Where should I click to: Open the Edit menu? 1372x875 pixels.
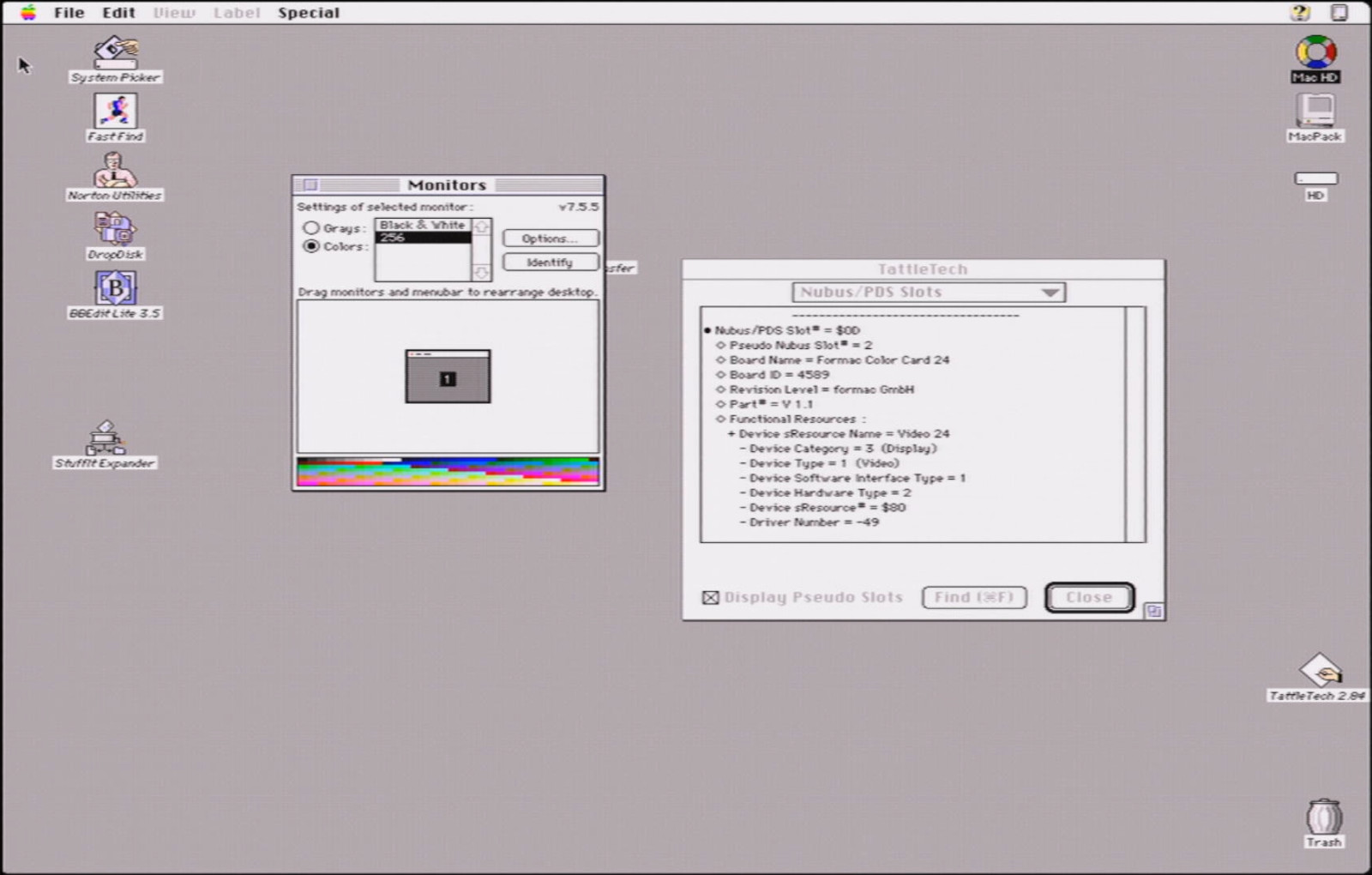click(118, 13)
